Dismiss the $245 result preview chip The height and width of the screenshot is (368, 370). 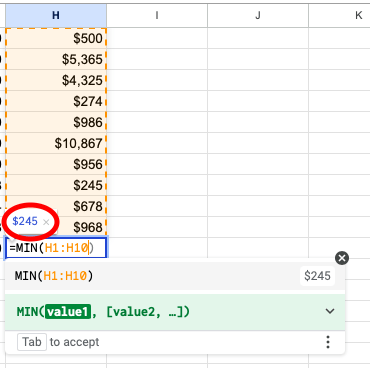pos(46,222)
